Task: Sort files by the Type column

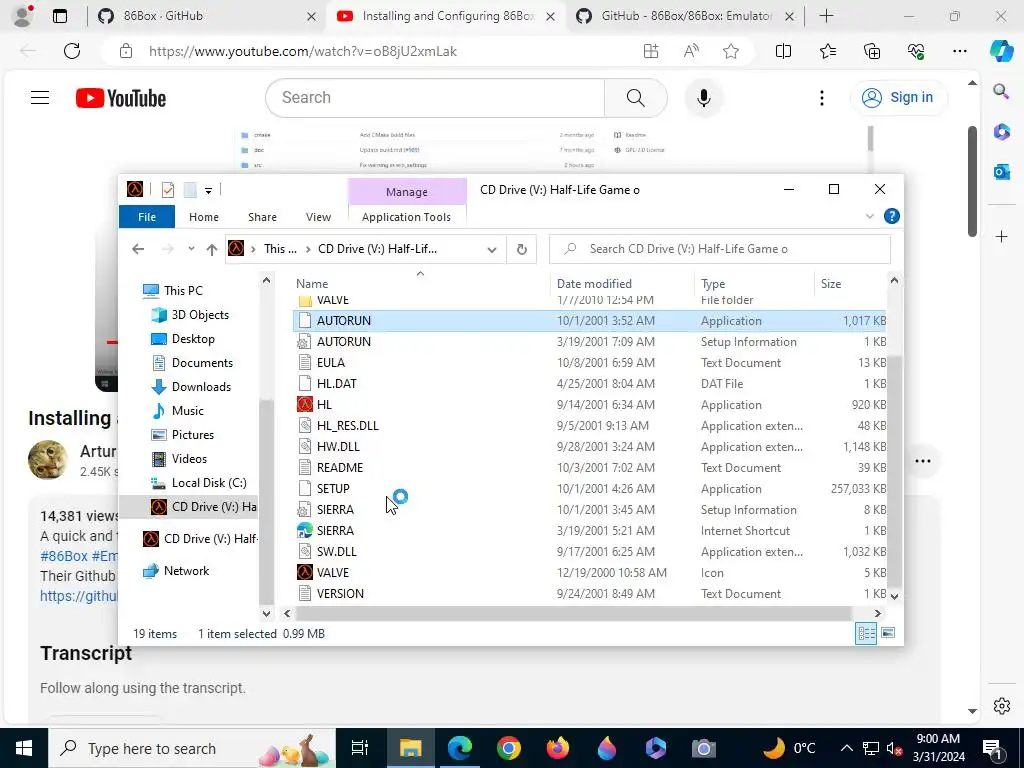Action: [712, 283]
